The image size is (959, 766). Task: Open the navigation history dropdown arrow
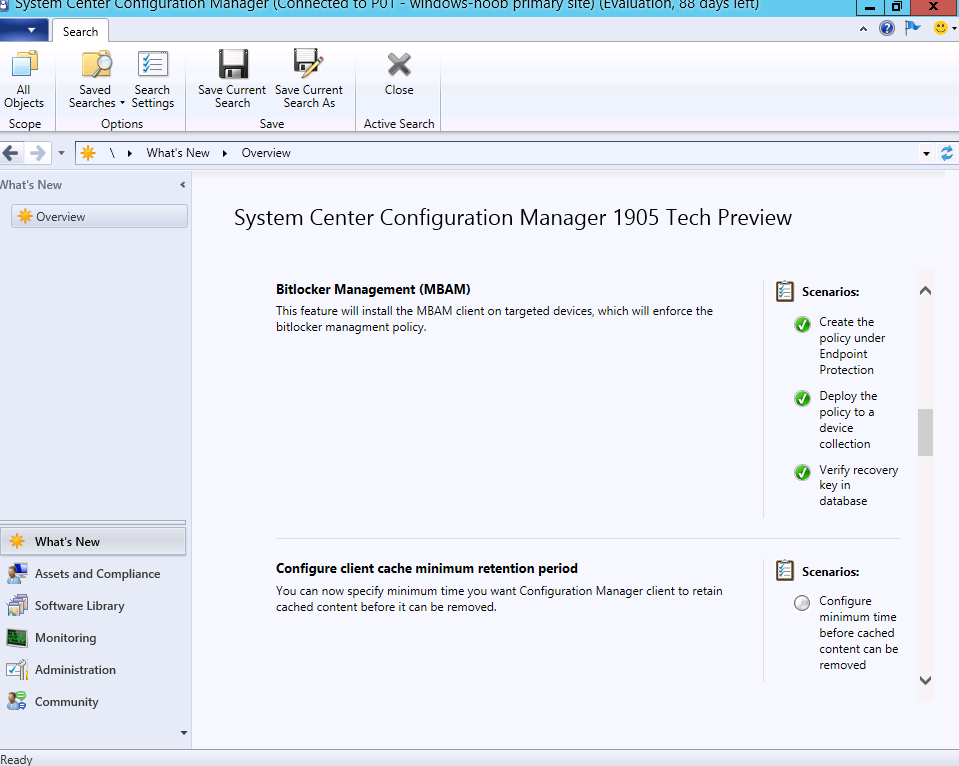(x=61, y=153)
